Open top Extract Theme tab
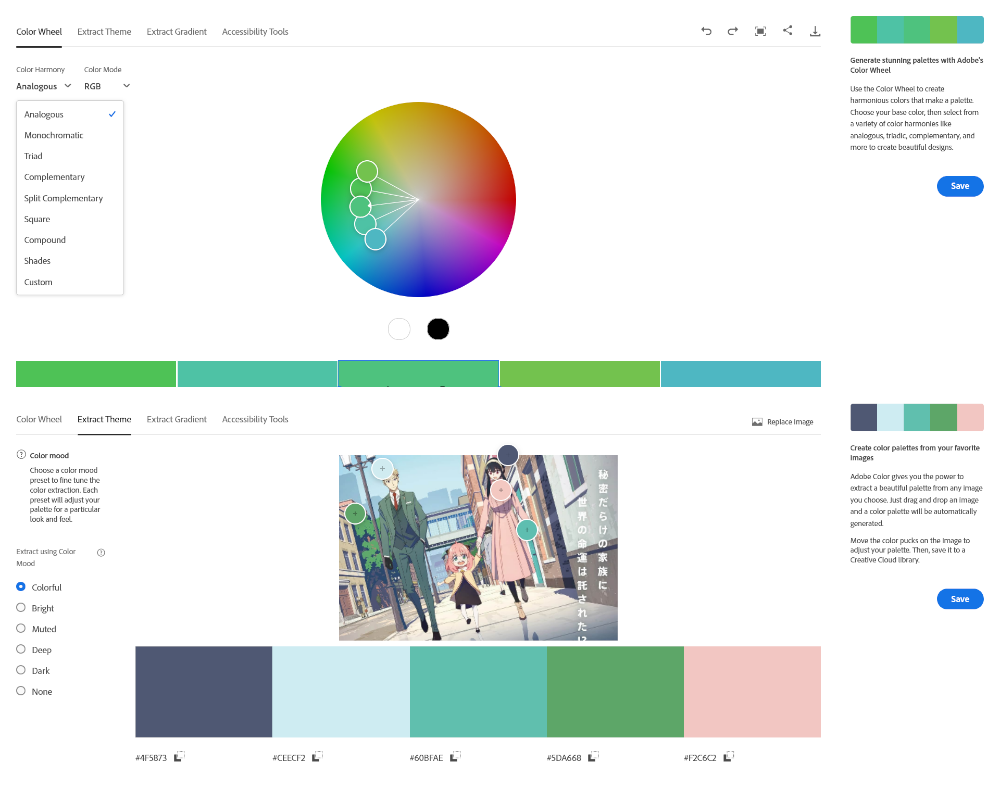This screenshot has height=800, width=1000. (104, 32)
